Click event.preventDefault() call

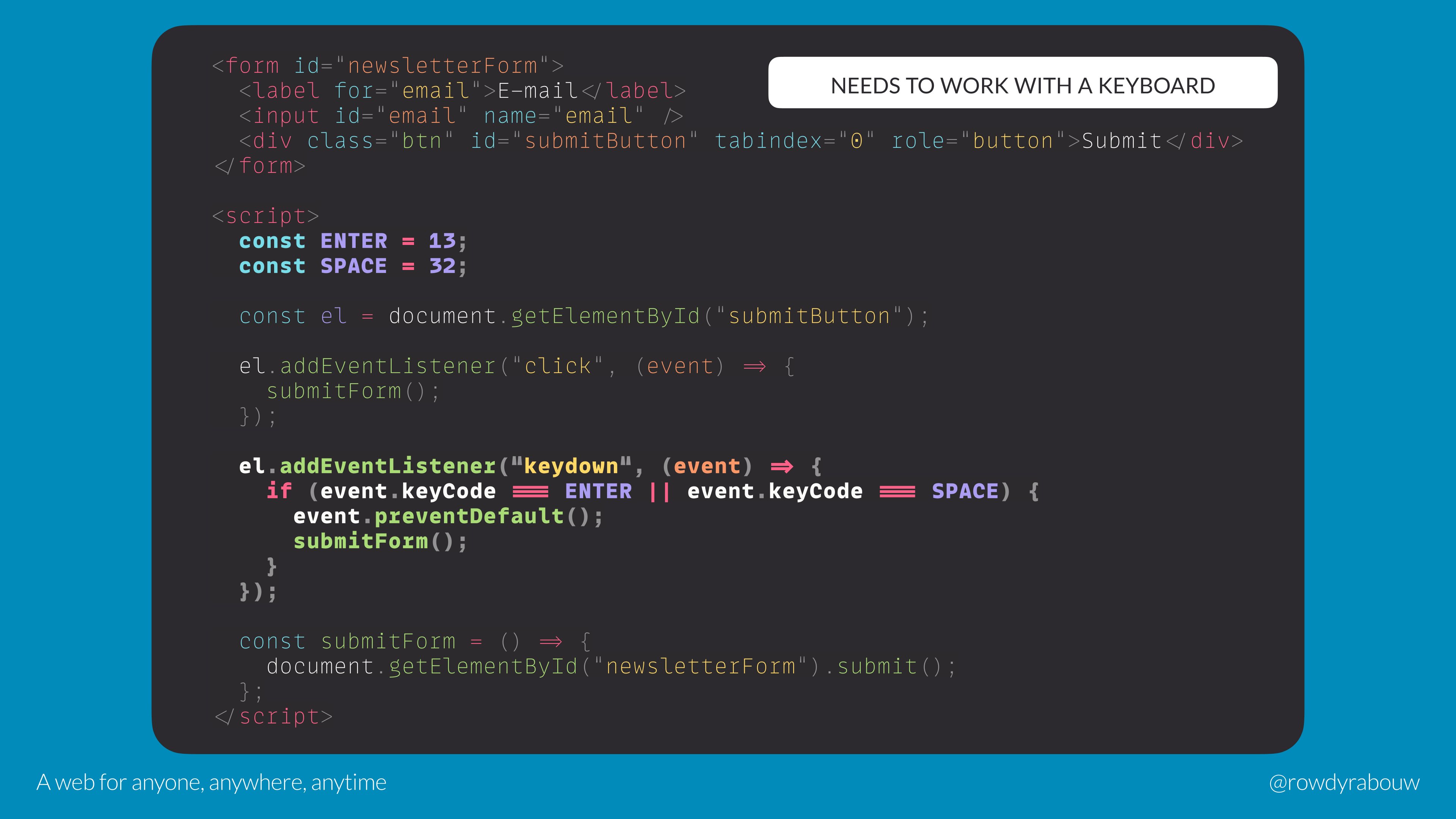[x=448, y=516]
